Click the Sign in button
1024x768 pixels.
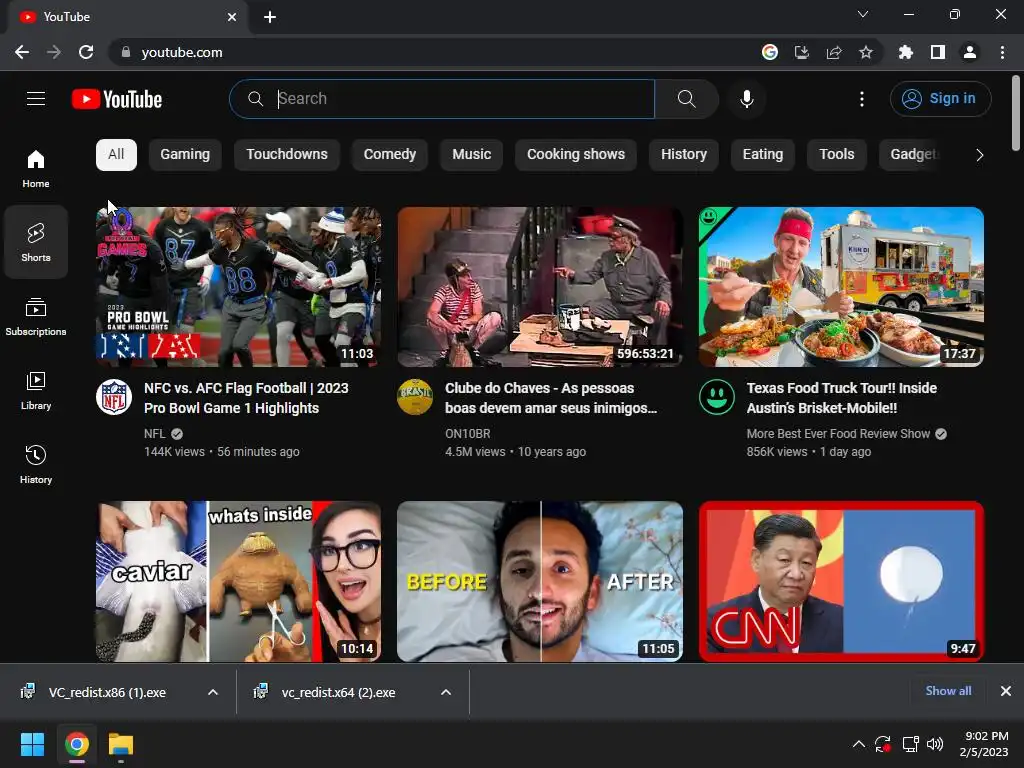[940, 99]
